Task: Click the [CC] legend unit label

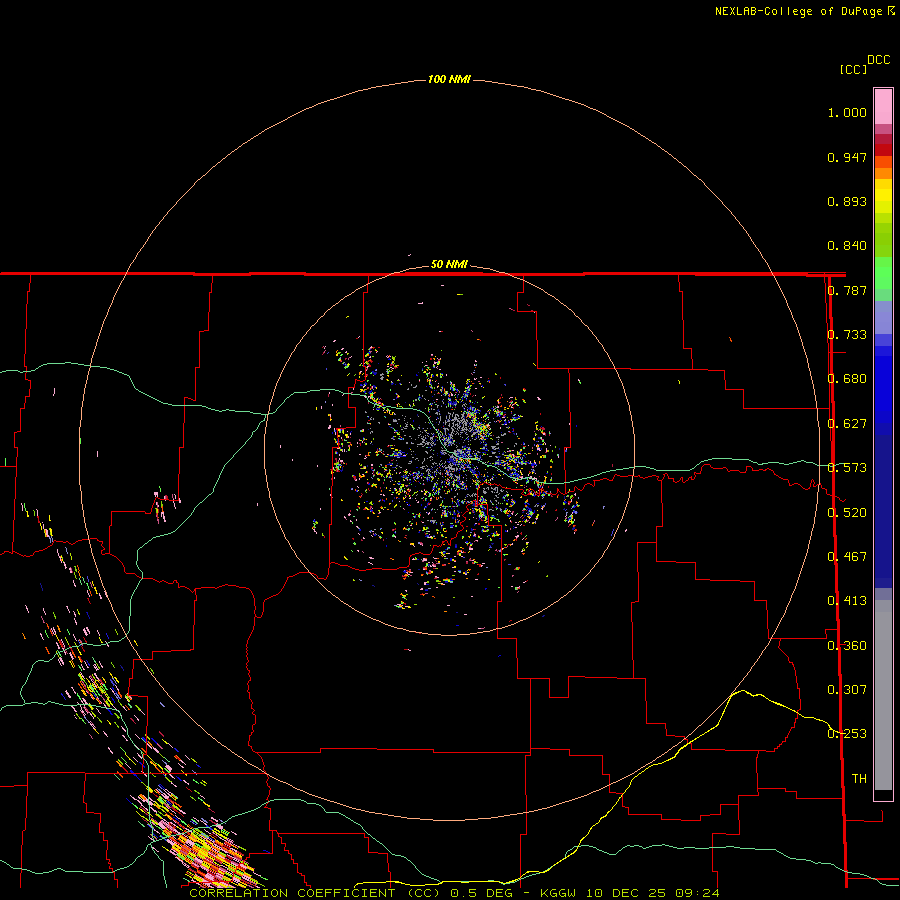Action: (853, 69)
